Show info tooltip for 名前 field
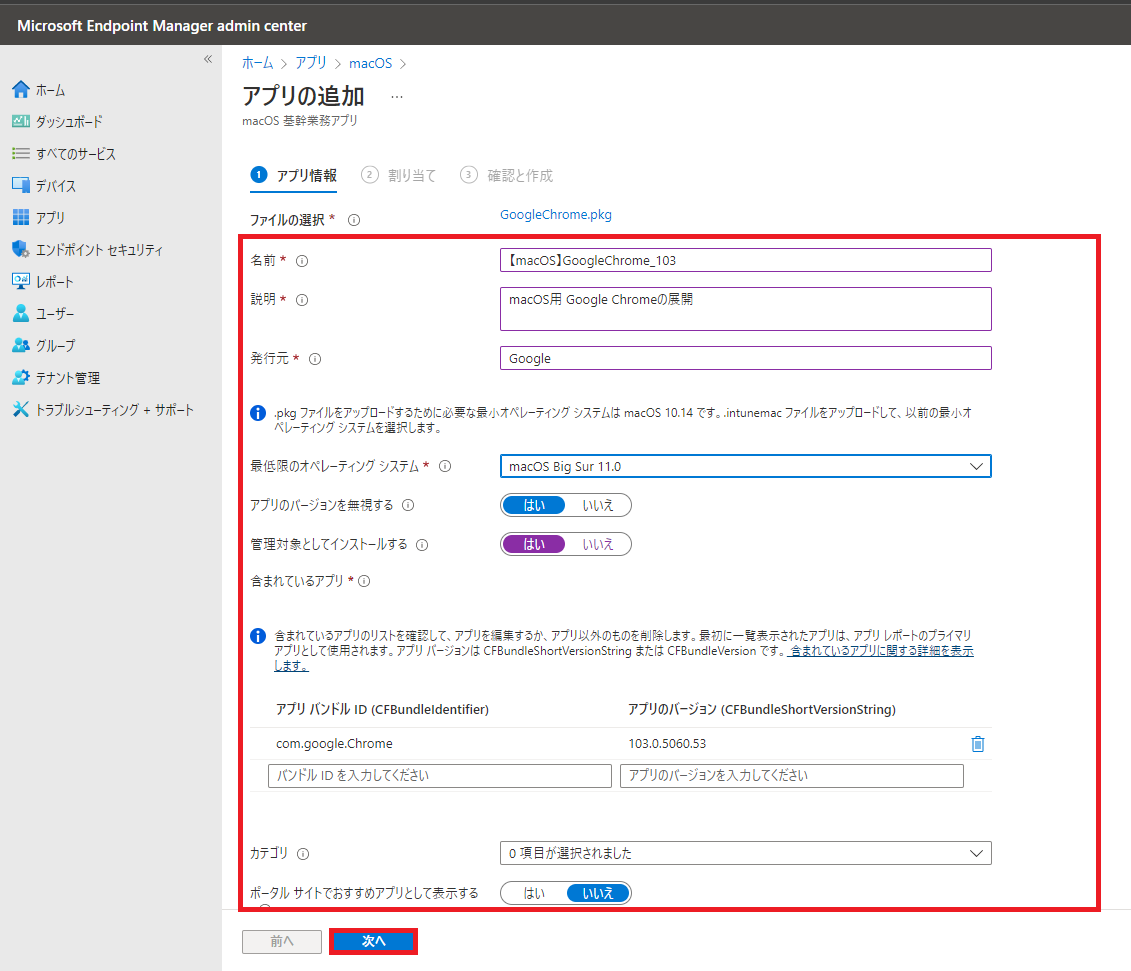 pos(302,261)
